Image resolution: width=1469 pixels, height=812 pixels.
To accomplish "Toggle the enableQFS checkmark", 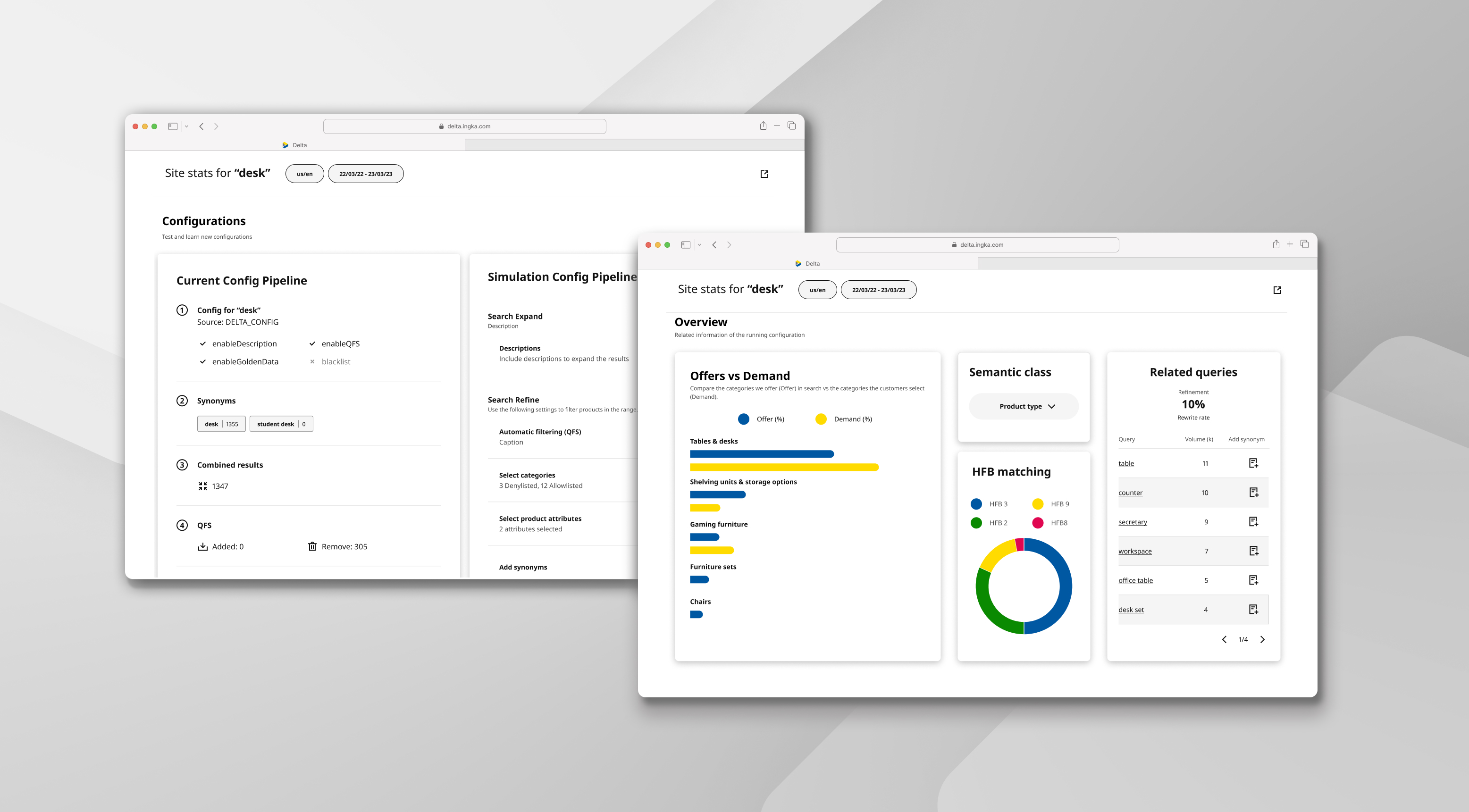I will tap(312, 343).
